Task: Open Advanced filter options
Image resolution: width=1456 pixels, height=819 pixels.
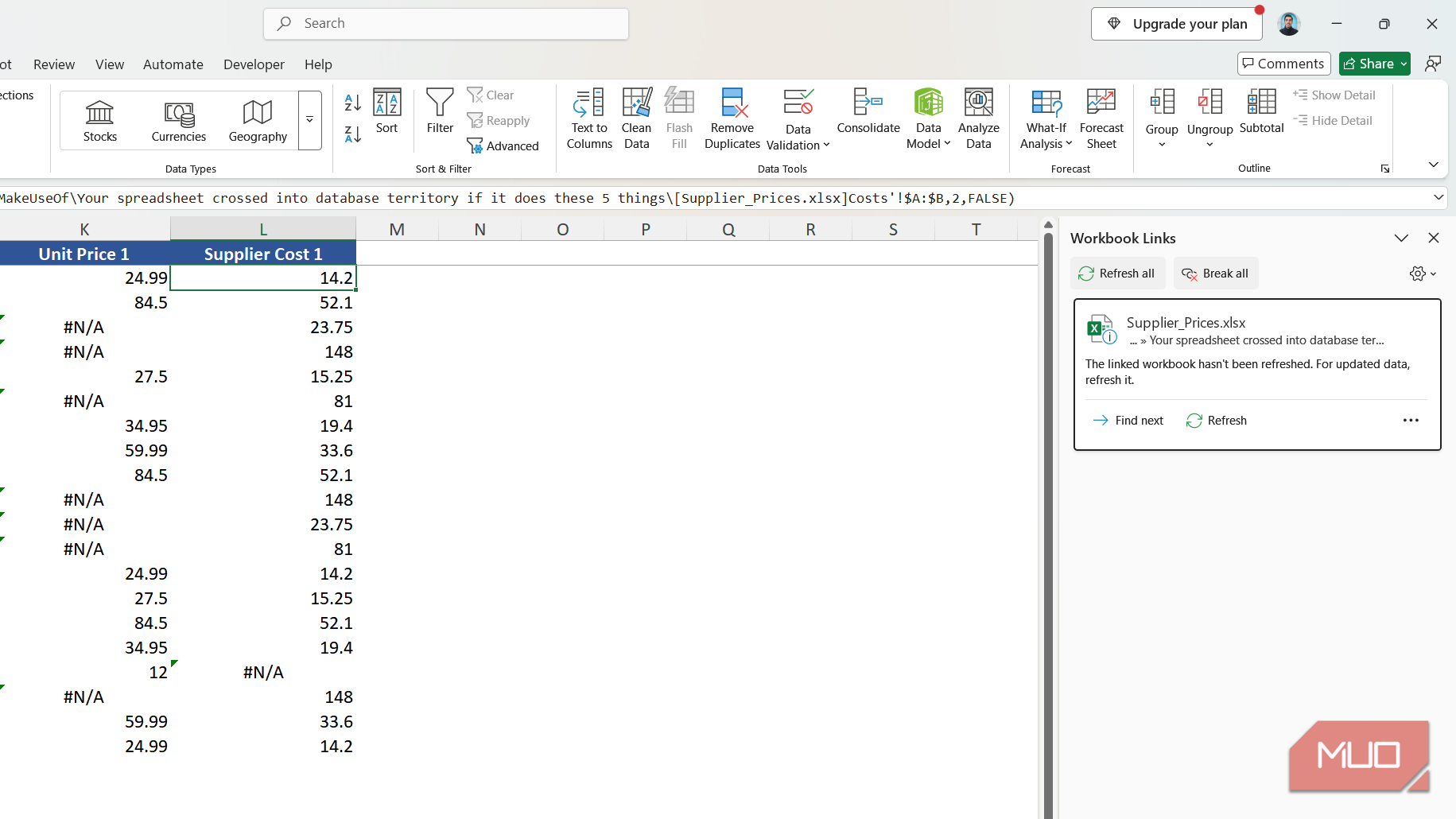Action: click(503, 146)
